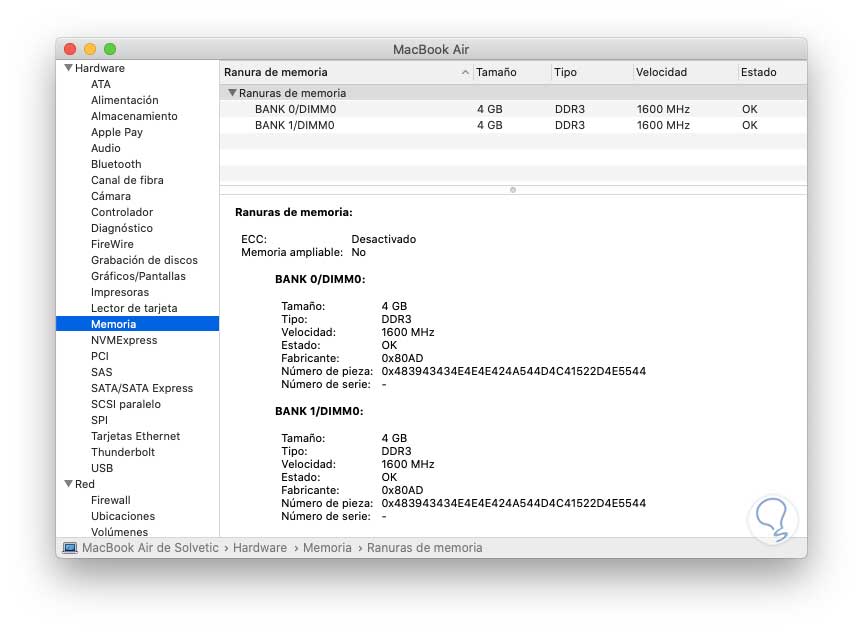Click Memoria in the path bar
This screenshot has width=863, height=632.
coord(327,548)
